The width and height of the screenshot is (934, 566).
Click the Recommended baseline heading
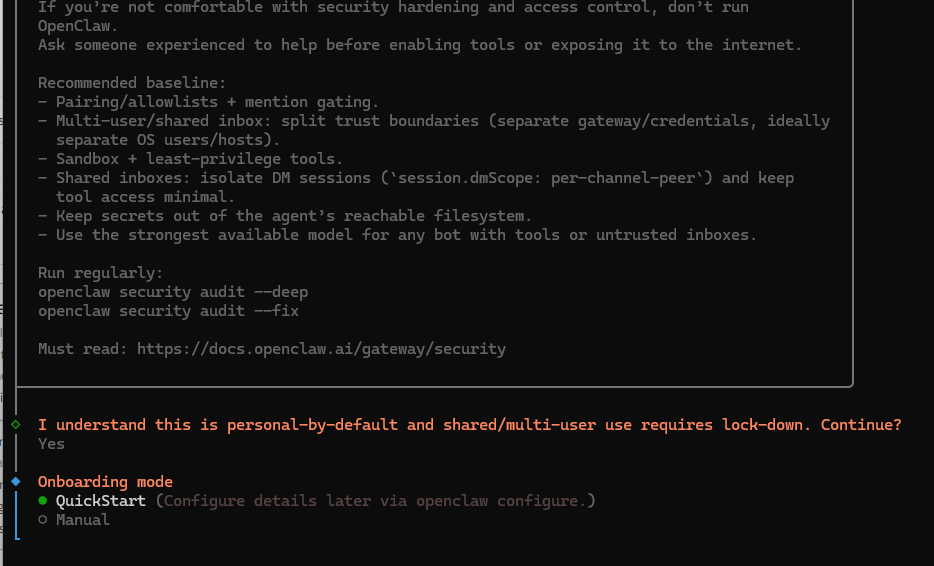pos(132,83)
